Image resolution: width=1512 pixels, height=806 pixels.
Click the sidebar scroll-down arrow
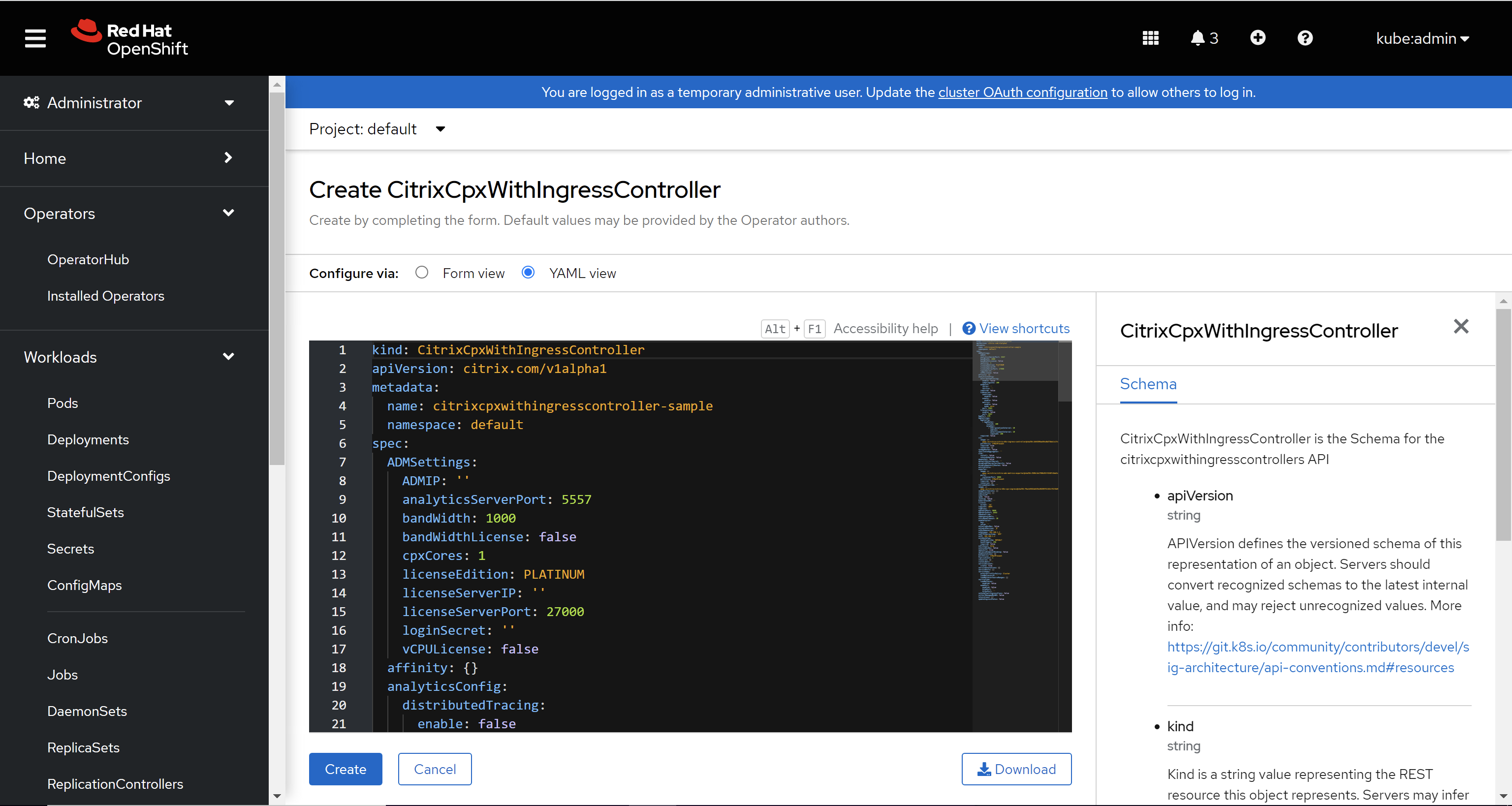click(x=277, y=796)
